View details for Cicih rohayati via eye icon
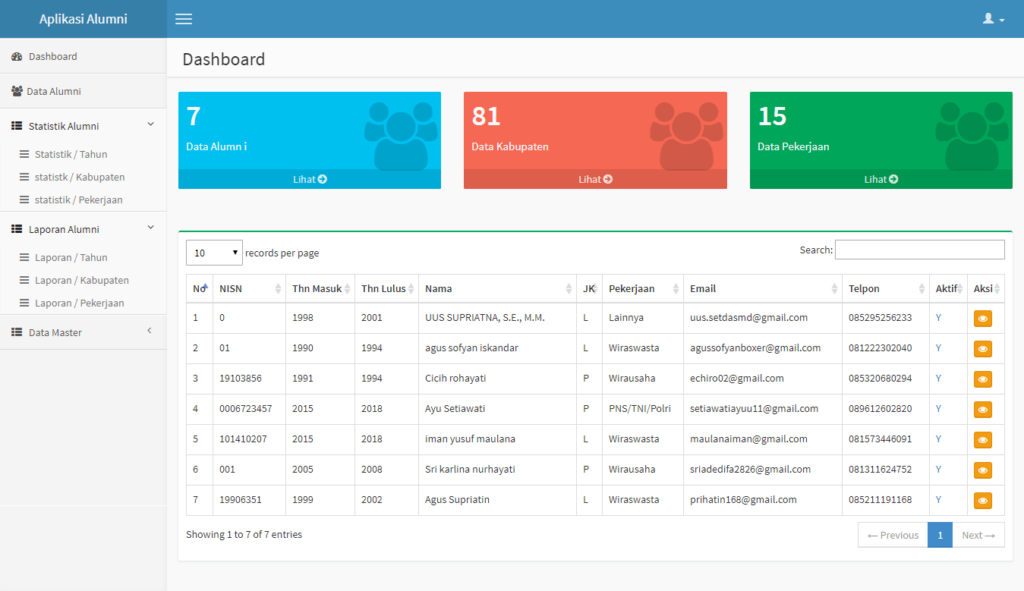Screen dimensions: 1024x591 pyautogui.click(x=983, y=379)
